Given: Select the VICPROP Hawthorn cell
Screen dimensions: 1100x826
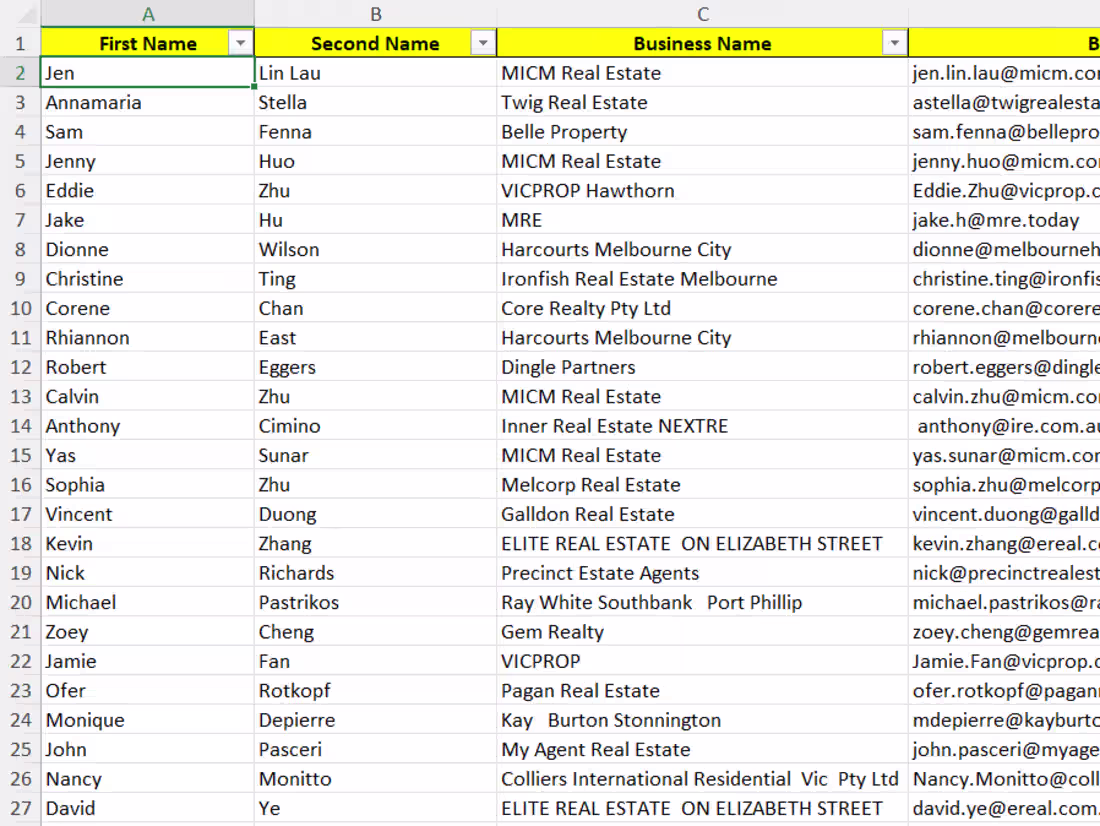Looking at the screenshot, I should 702,191.
